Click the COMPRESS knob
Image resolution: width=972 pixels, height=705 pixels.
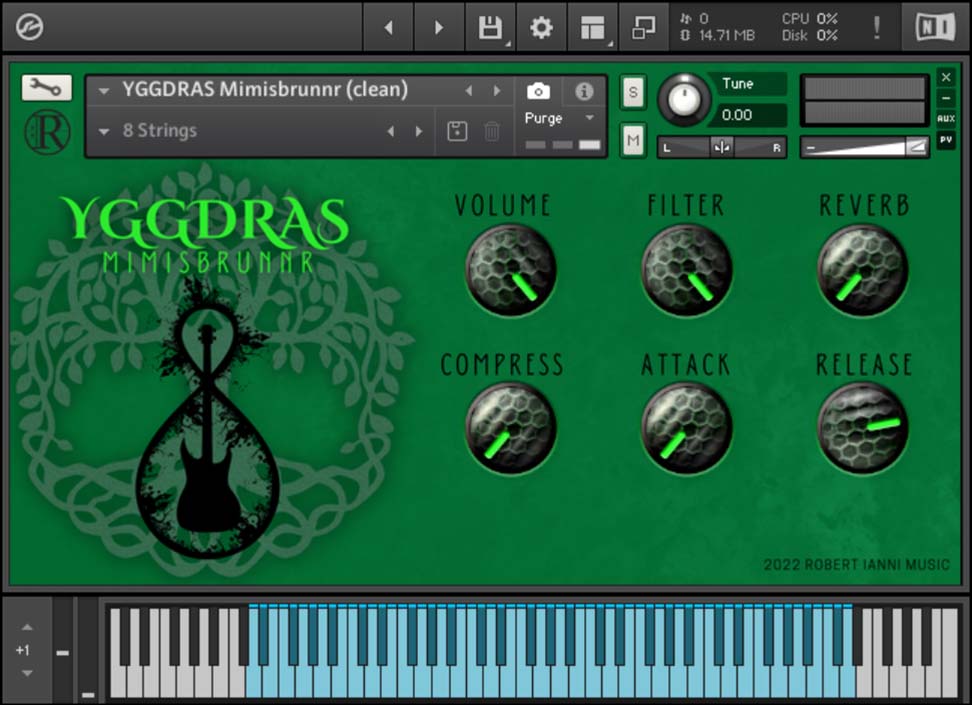click(510, 428)
